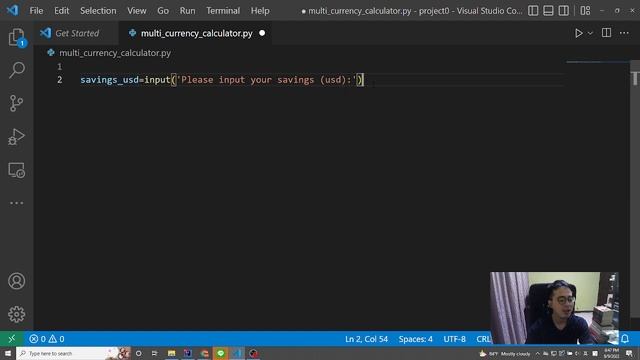Viewport: 640px width, 360px height.
Task: Open the Selection menu
Action: click(98, 11)
